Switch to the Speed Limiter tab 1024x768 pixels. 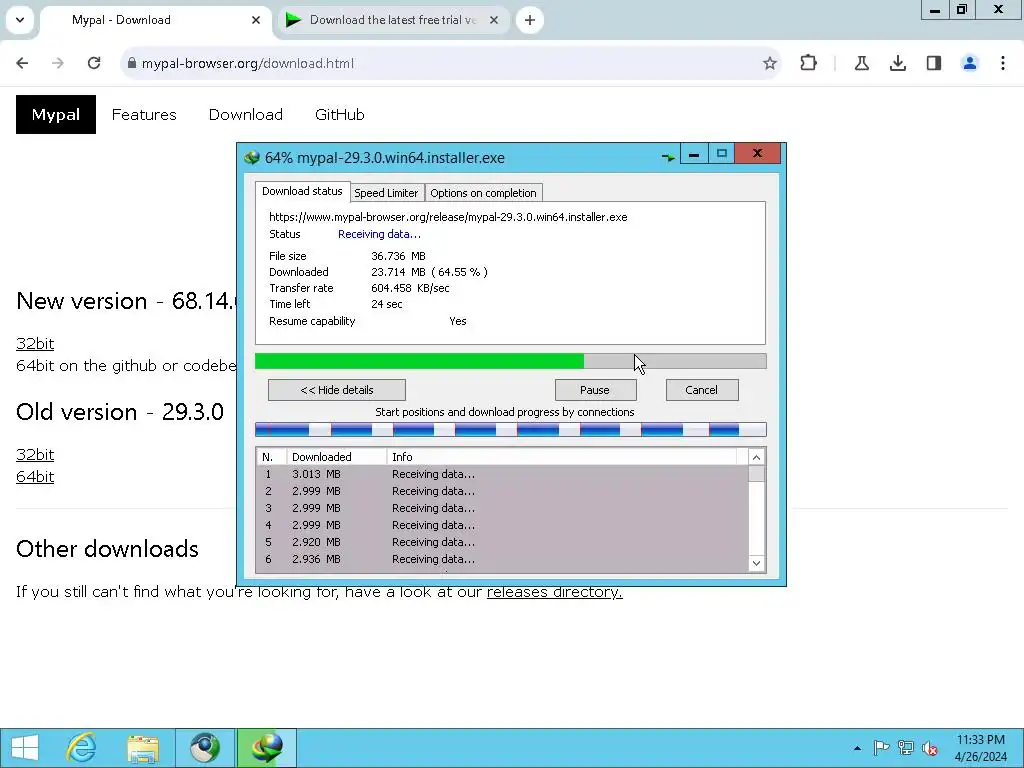pos(386,193)
